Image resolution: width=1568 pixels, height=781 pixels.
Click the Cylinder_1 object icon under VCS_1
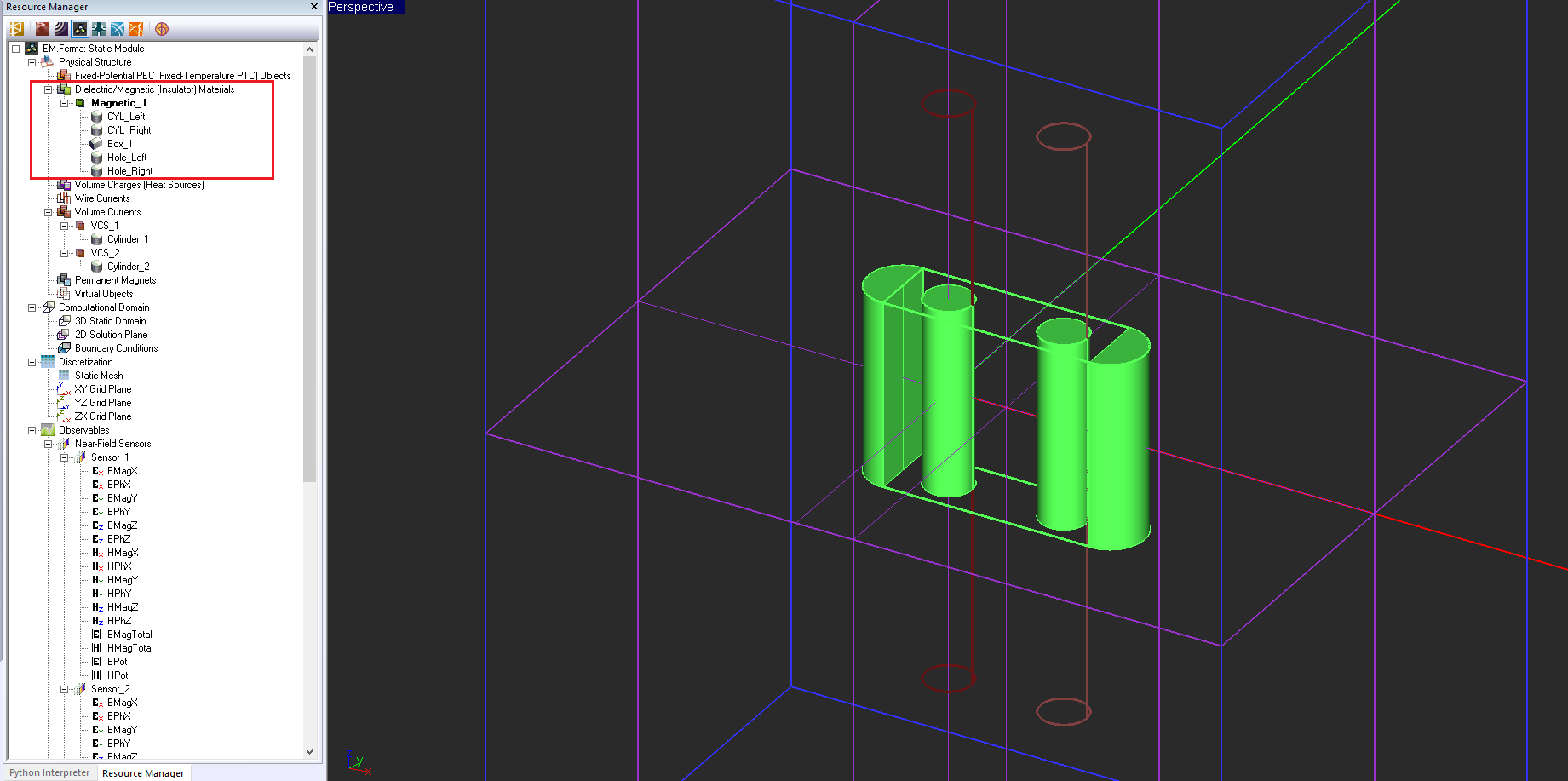[97, 239]
